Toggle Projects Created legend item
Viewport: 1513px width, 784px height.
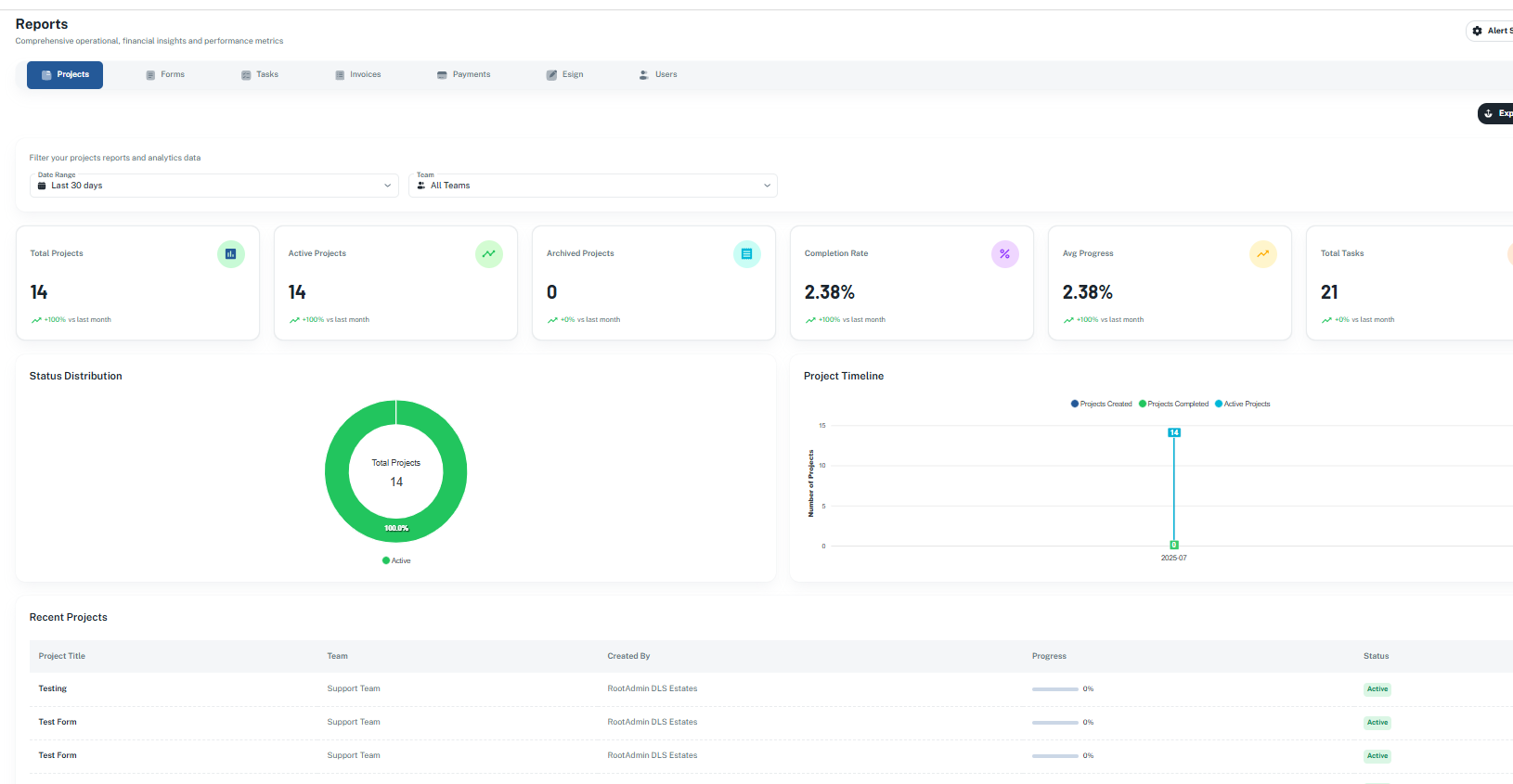(1102, 404)
